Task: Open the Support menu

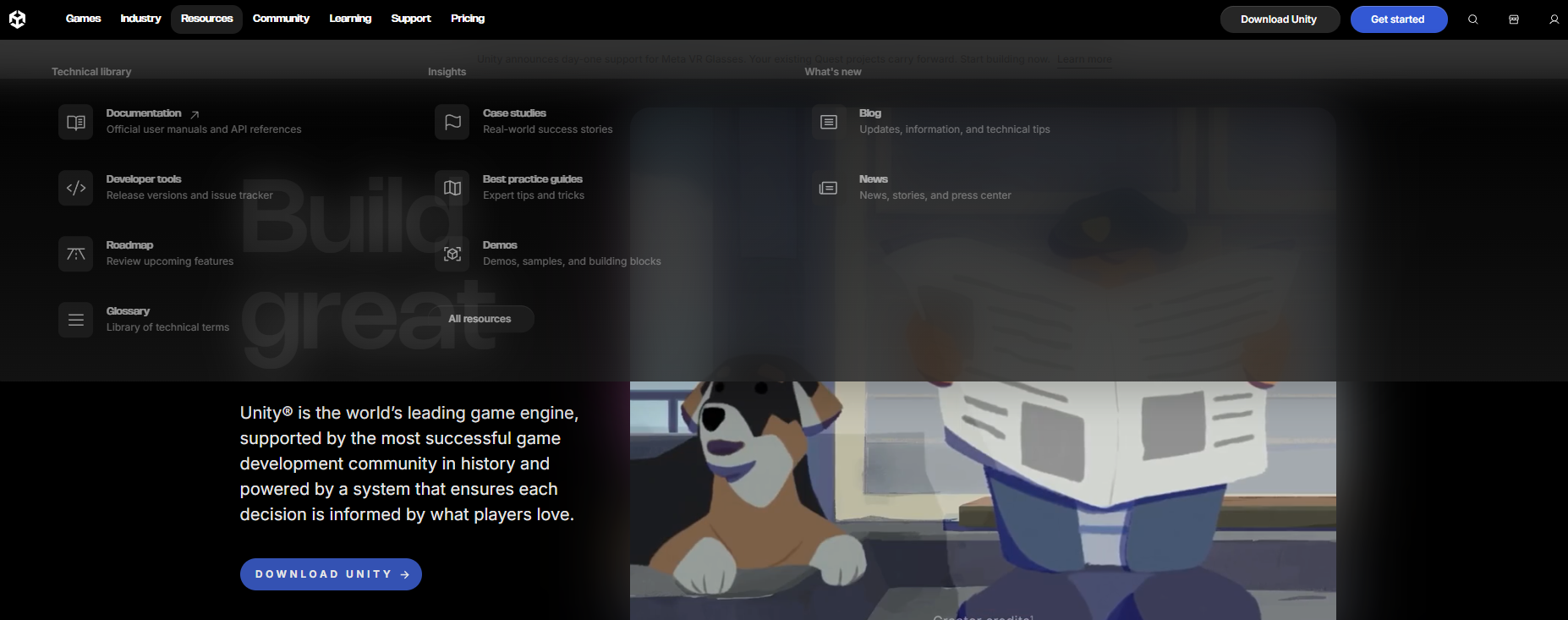Action: [411, 19]
